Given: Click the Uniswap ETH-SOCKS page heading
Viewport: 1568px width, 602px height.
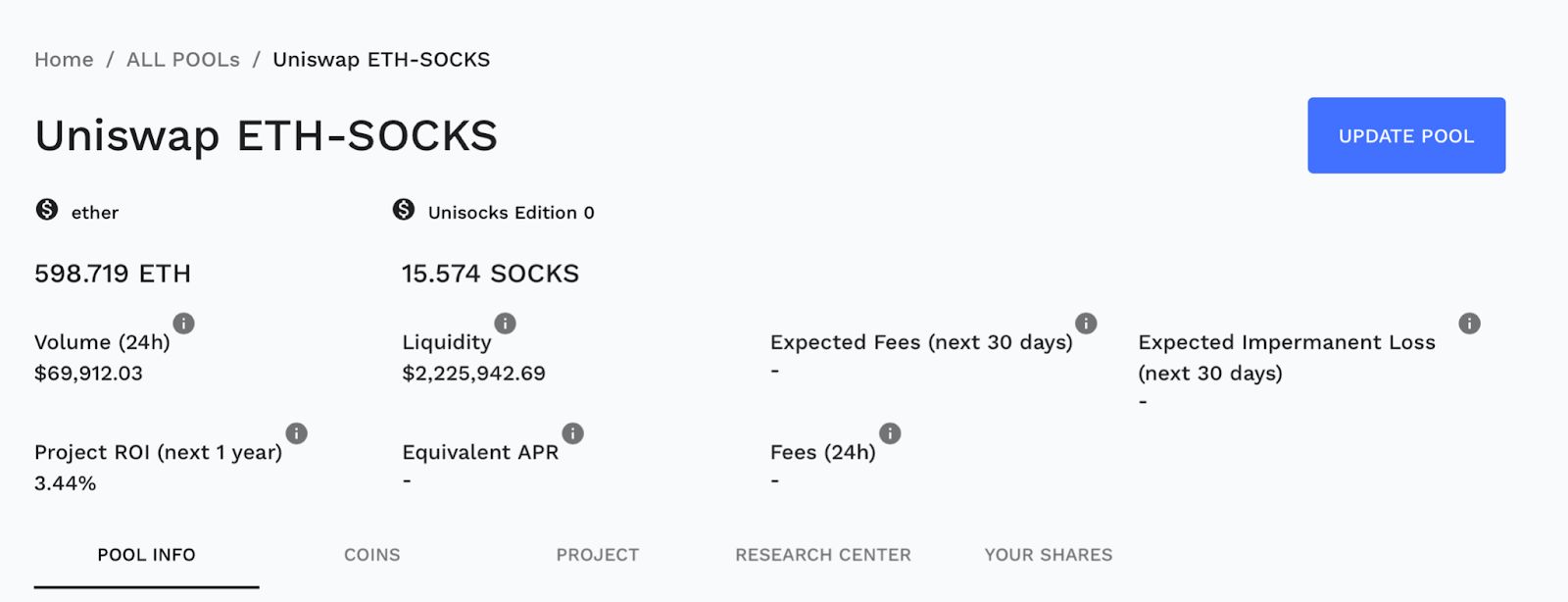Looking at the screenshot, I should click(266, 135).
